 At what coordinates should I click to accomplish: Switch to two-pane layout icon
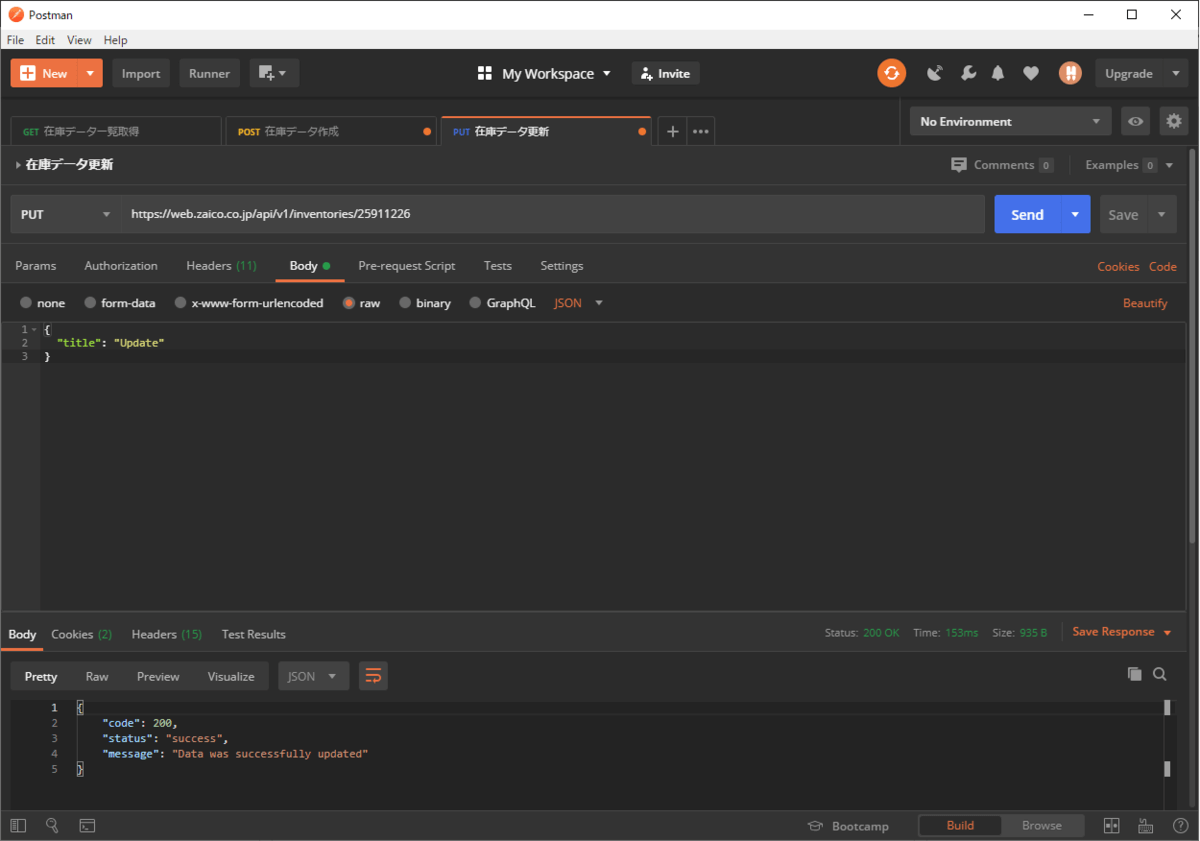1111,826
